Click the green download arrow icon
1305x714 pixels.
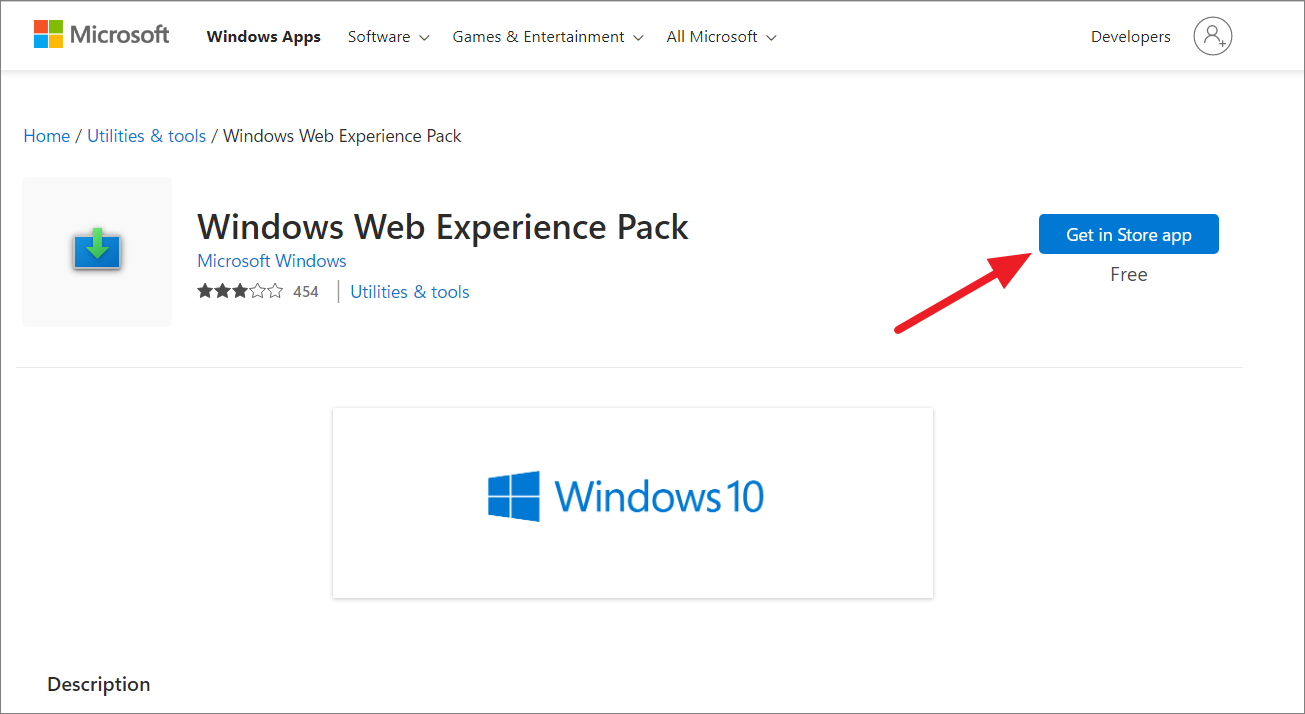(x=96, y=249)
